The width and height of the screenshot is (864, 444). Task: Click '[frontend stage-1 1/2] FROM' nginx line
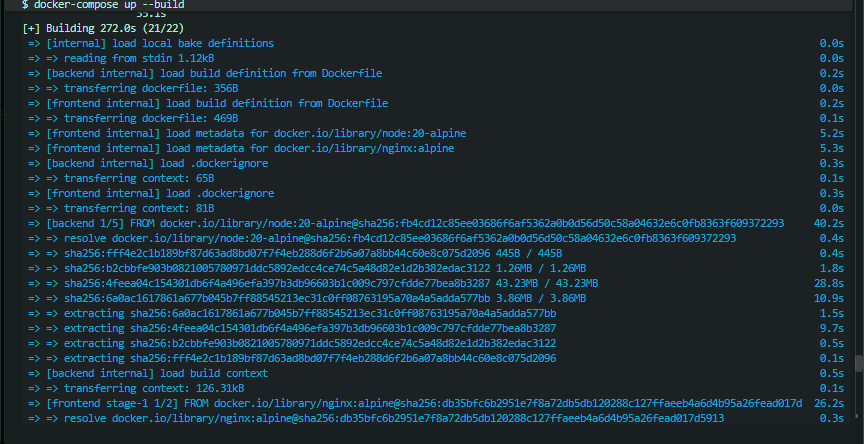pyautogui.click(x=415, y=403)
